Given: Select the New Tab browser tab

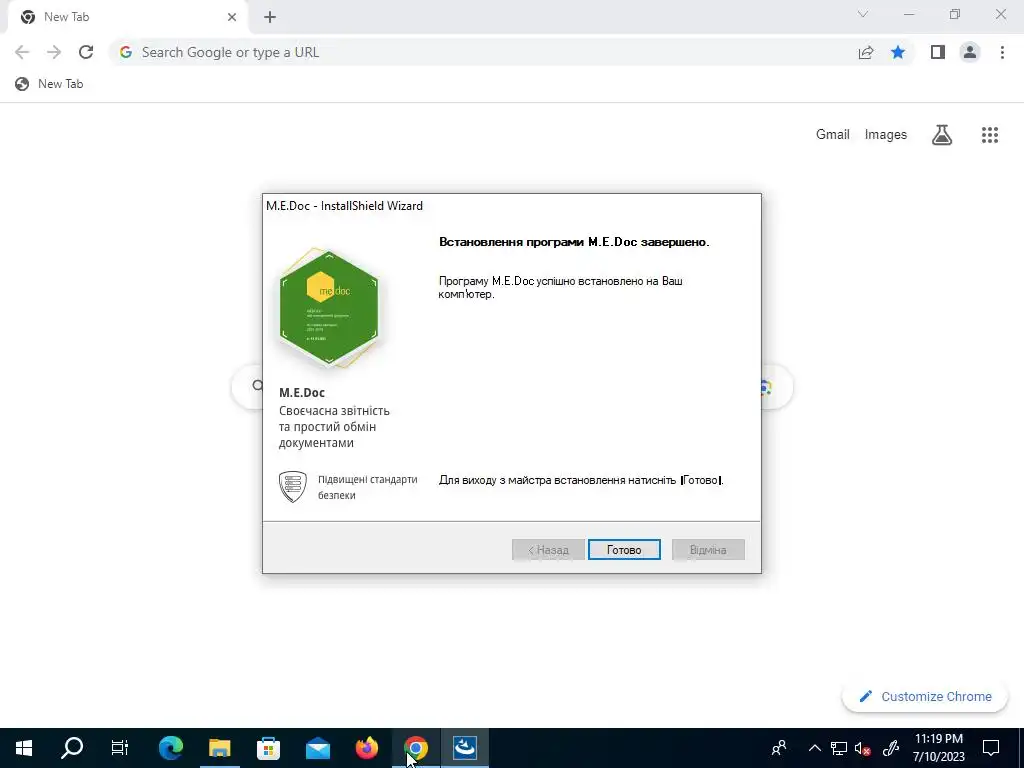Looking at the screenshot, I should pyautogui.click(x=128, y=17).
